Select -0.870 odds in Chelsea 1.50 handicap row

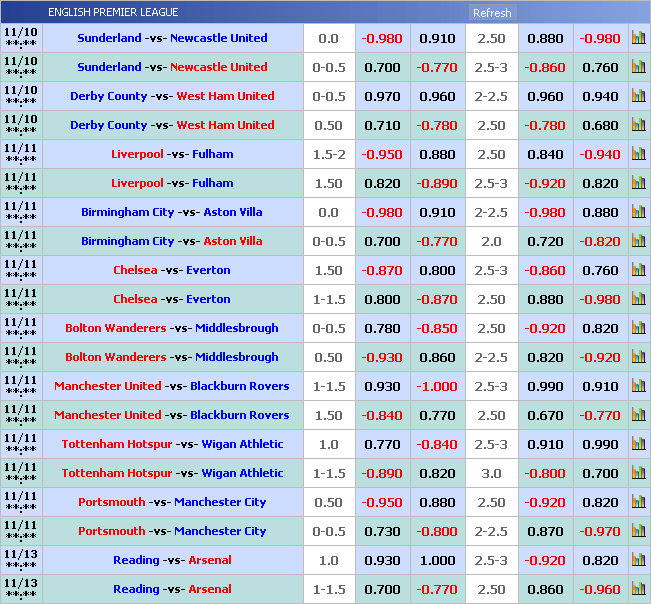(382, 270)
